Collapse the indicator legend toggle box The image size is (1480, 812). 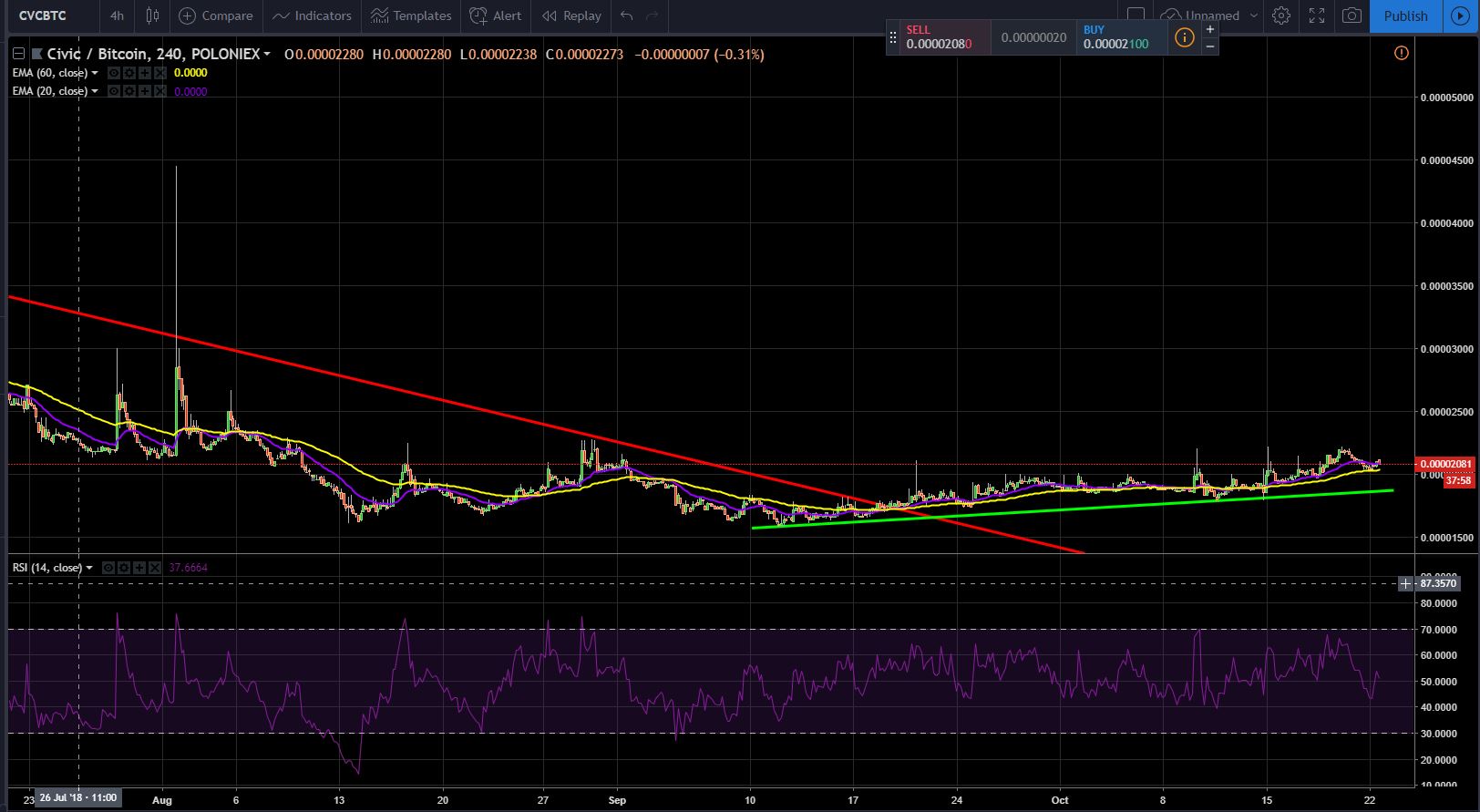(x=18, y=55)
